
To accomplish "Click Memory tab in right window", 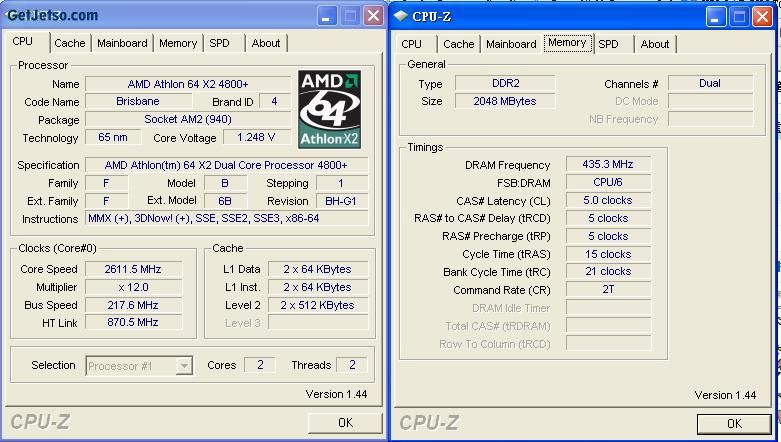I will point(567,43).
